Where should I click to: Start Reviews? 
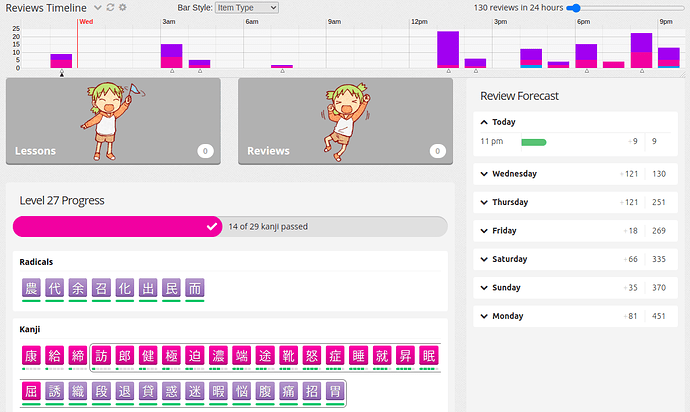[345, 121]
